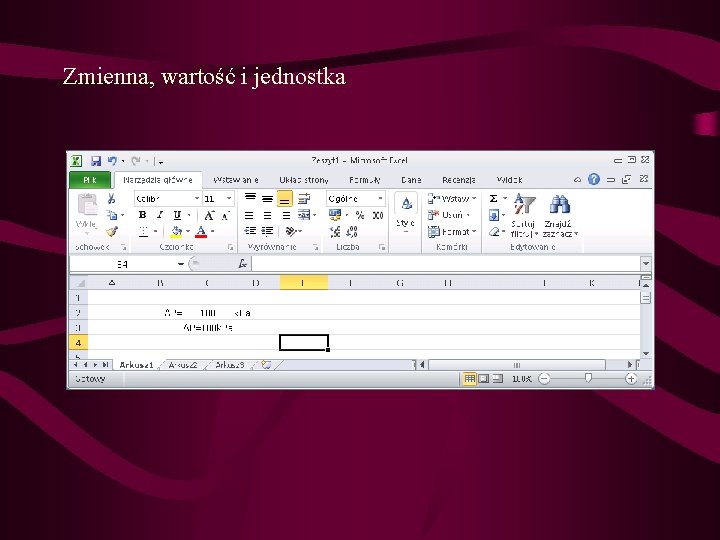Align cell text to the left

[249, 215]
